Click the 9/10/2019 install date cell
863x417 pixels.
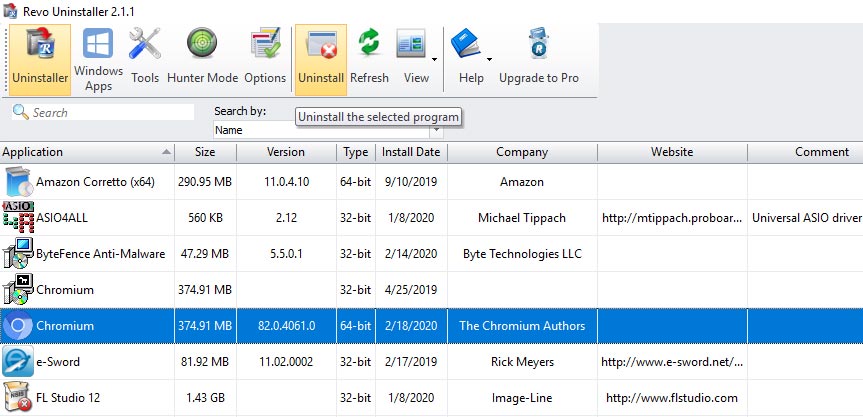pyautogui.click(x=411, y=182)
